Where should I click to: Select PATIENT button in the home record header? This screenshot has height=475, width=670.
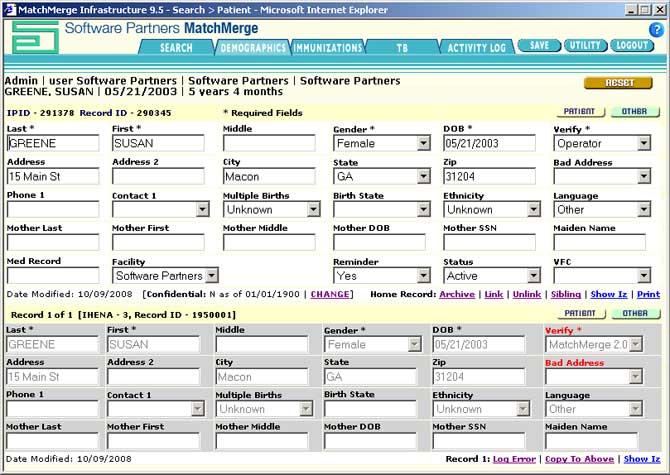click(580, 111)
